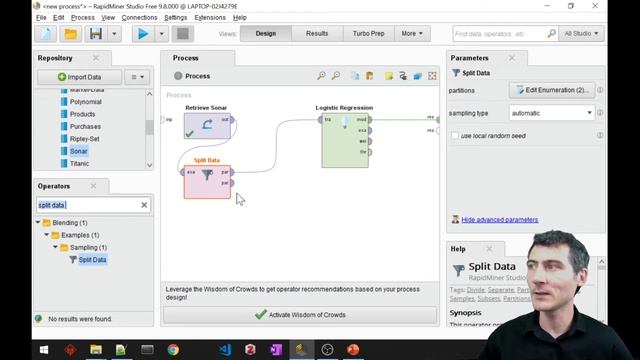Open the Help menu
Image resolution: width=640 pixels, height=360 pixels.
[240, 18]
